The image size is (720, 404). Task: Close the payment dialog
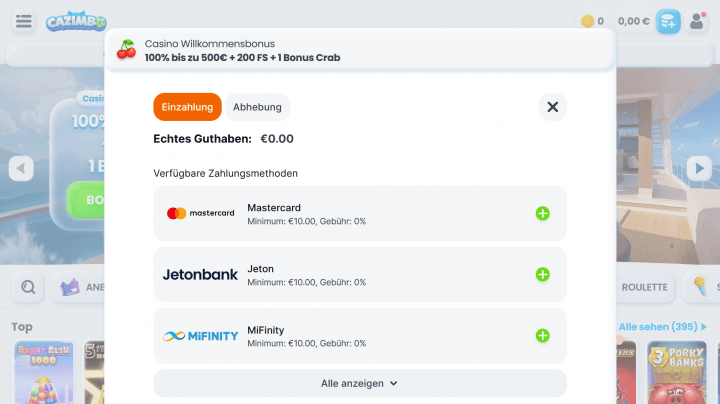click(552, 107)
